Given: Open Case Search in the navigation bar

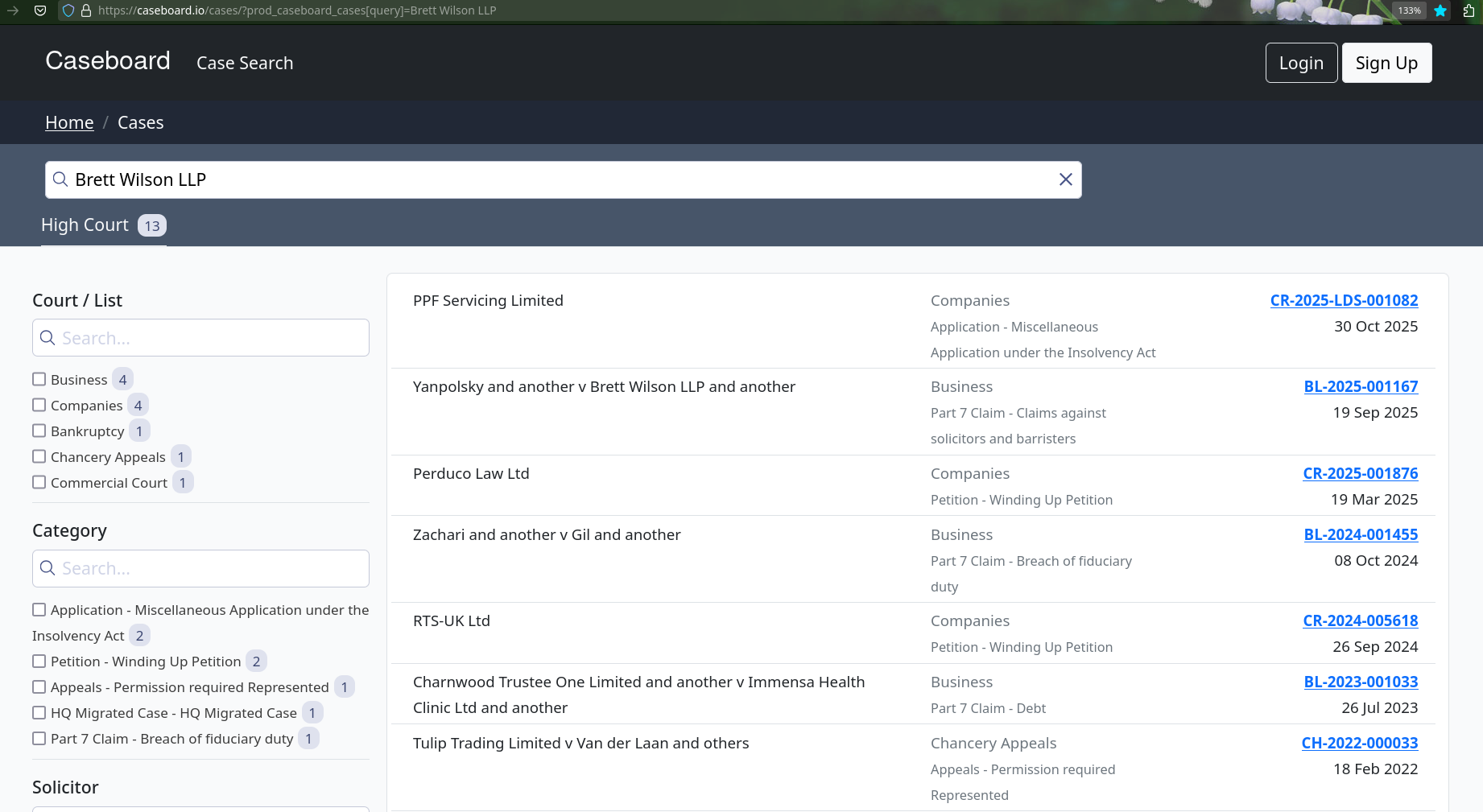Looking at the screenshot, I should pyautogui.click(x=245, y=63).
